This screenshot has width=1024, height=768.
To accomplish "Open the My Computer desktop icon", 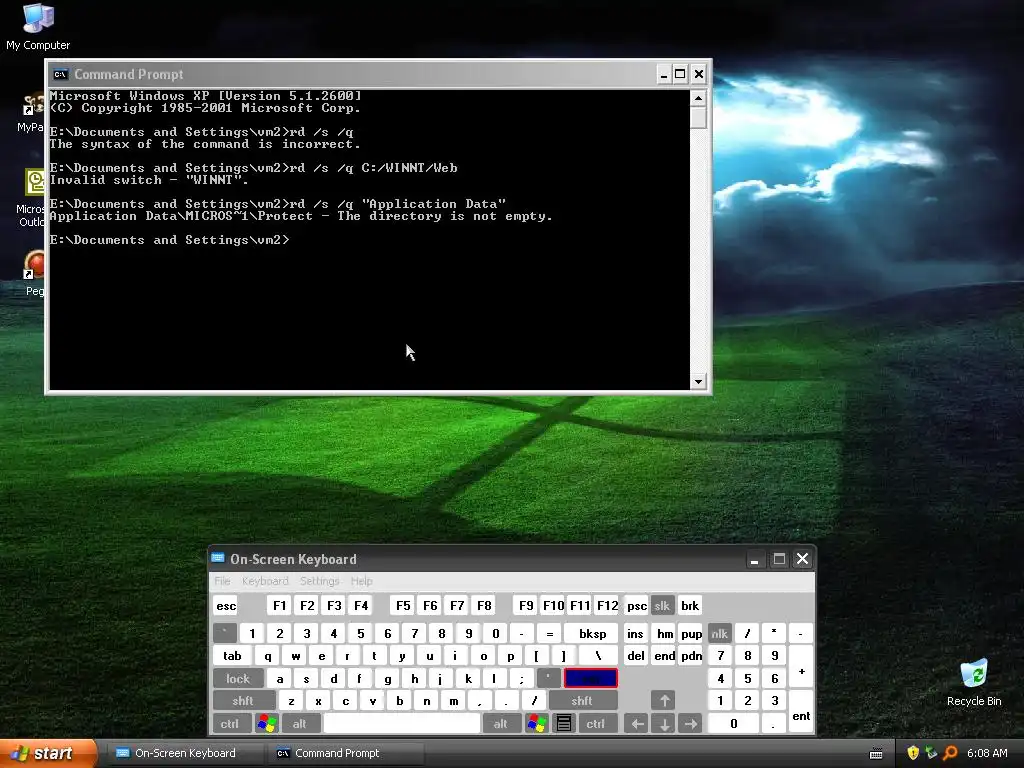I will pos(38,26).
